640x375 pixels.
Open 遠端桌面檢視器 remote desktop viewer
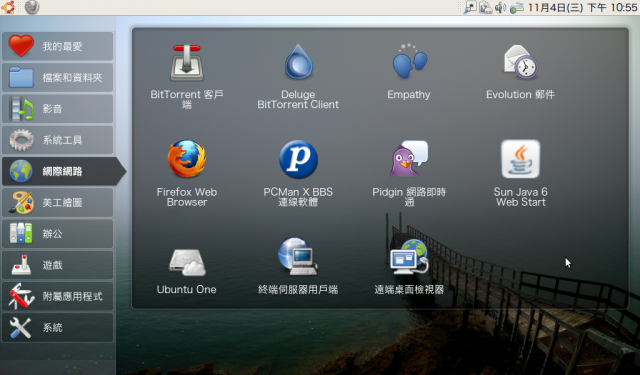coord(409,266)
